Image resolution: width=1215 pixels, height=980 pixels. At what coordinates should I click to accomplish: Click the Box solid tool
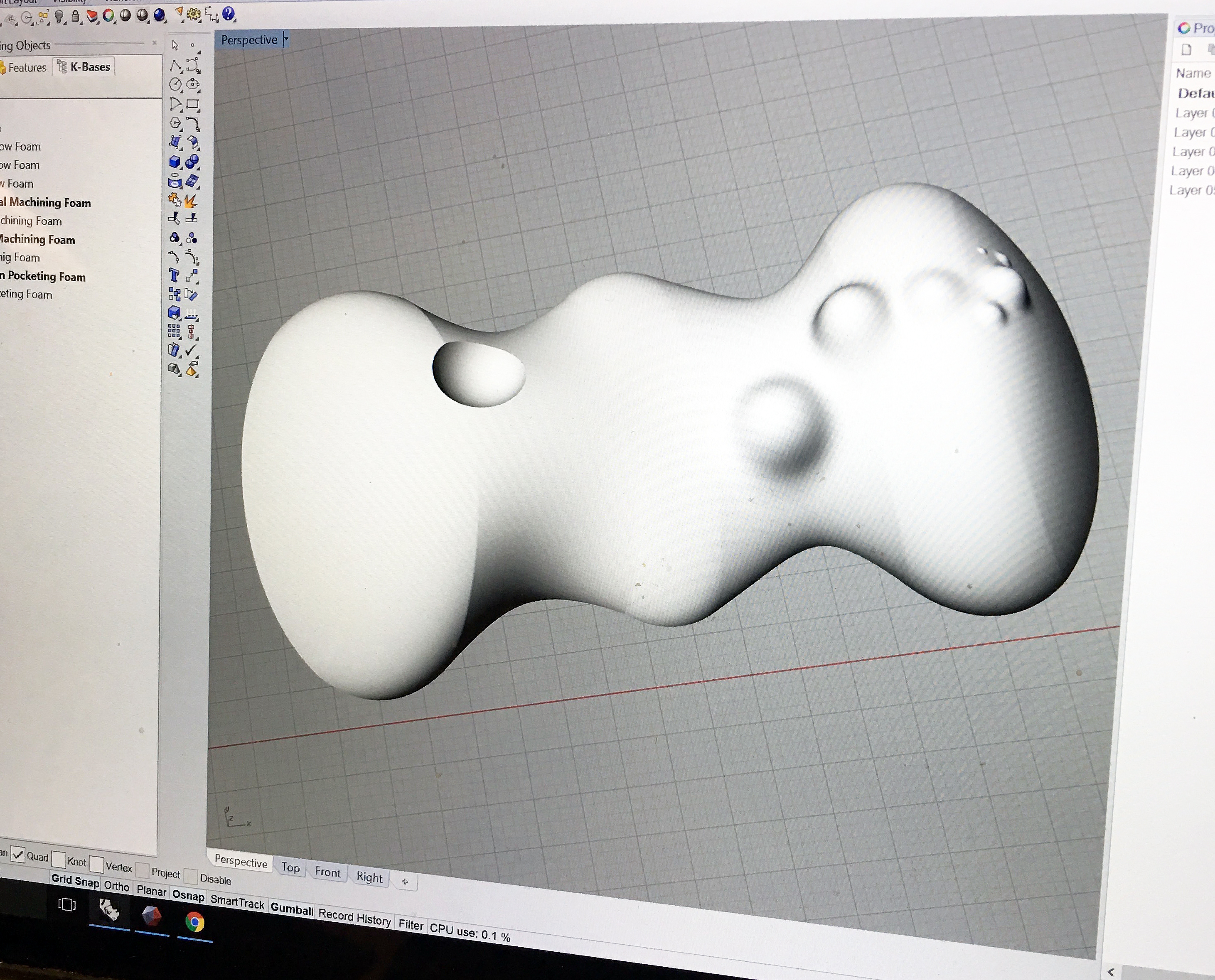coord(175,162)
